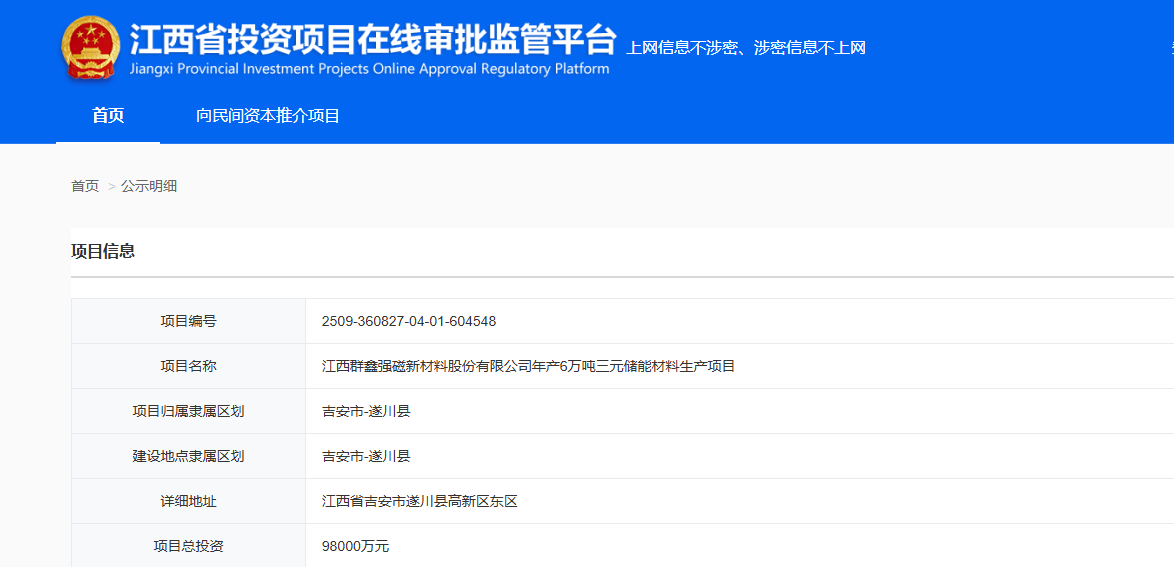Go to 首页 via breadcrumb link

point(85,186)
